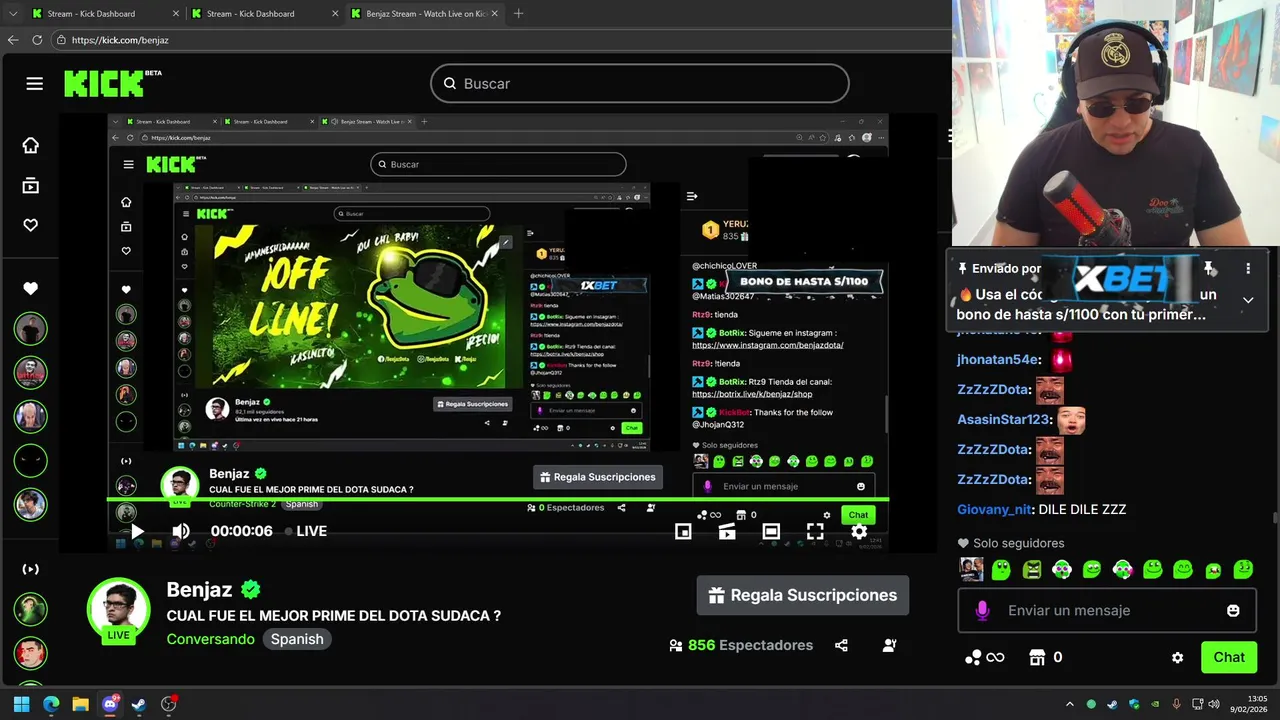Open Steam from taskbar
Screen dimensions: 1280x720
point(139,704)
